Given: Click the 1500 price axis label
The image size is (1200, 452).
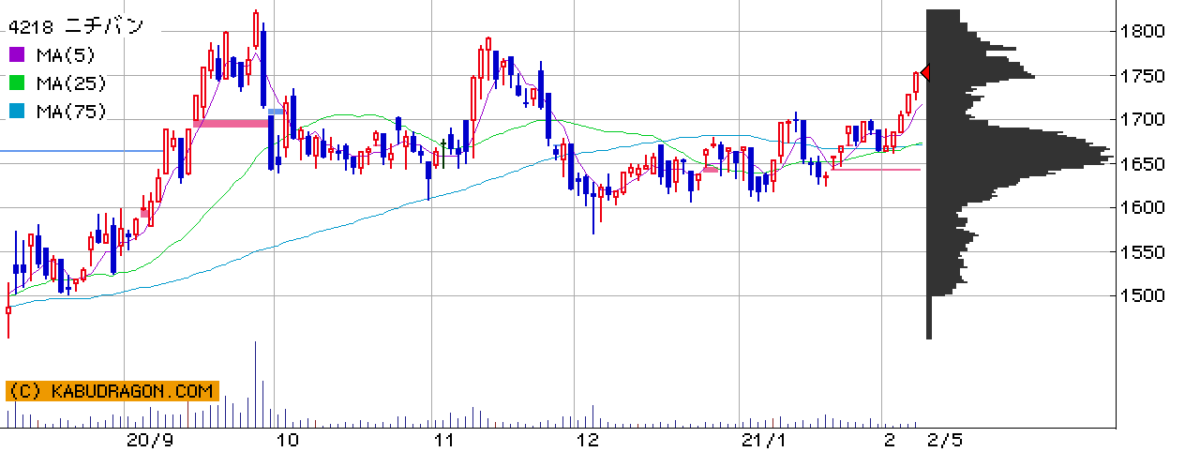Looking at the screenshot, I should [x=1143, y=295].
